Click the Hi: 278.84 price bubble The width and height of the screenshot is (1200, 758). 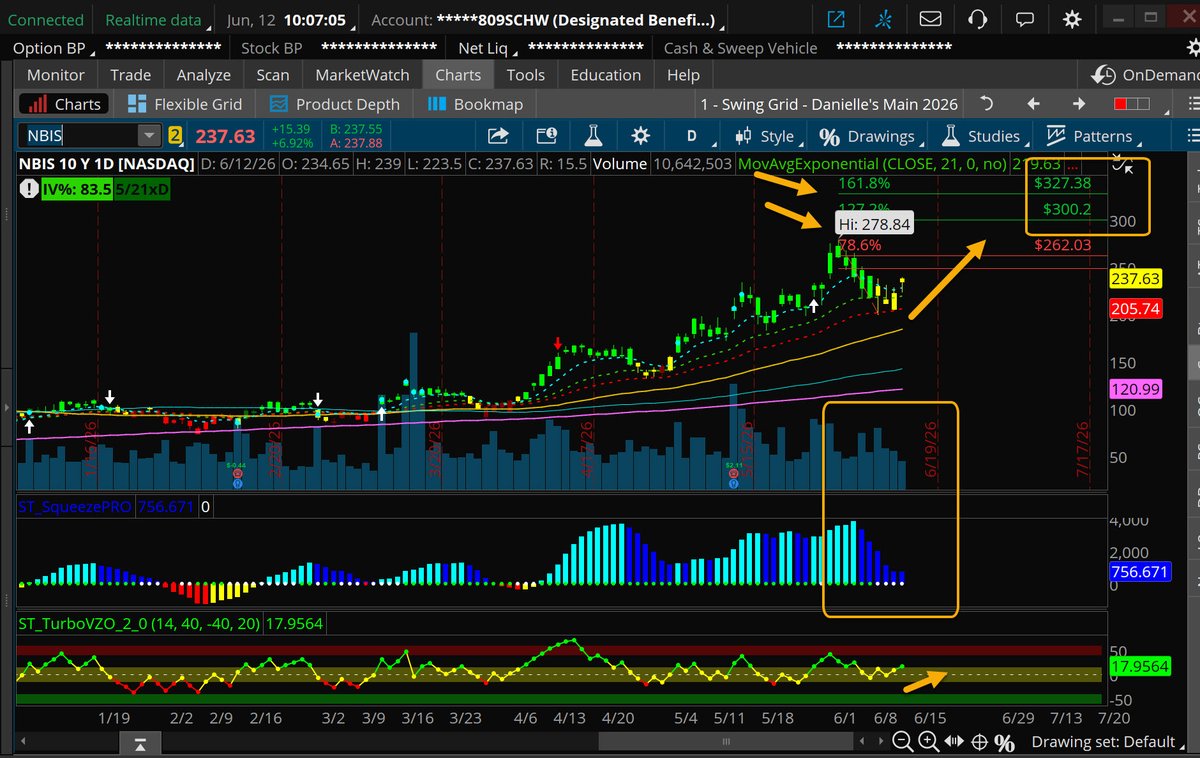click(x=873, y=224)
